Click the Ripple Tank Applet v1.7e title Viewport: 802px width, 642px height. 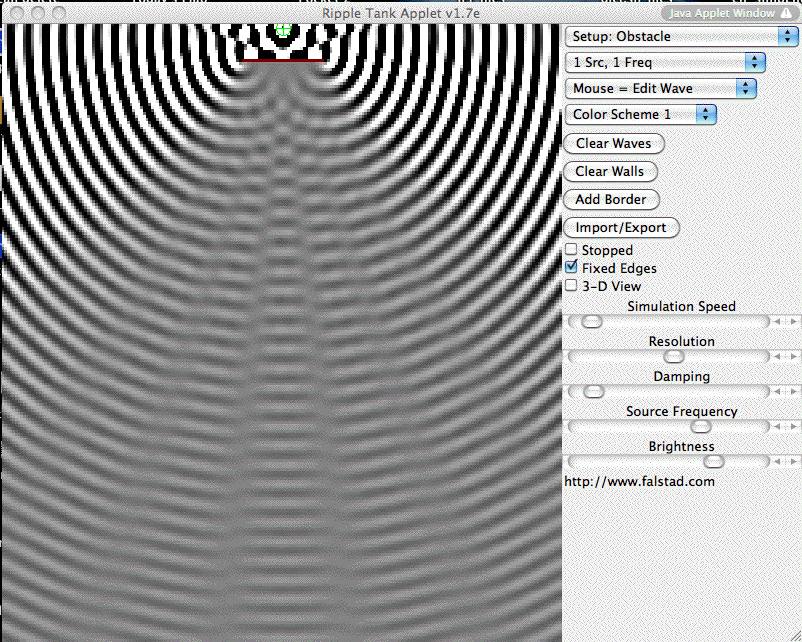[401, 13]
